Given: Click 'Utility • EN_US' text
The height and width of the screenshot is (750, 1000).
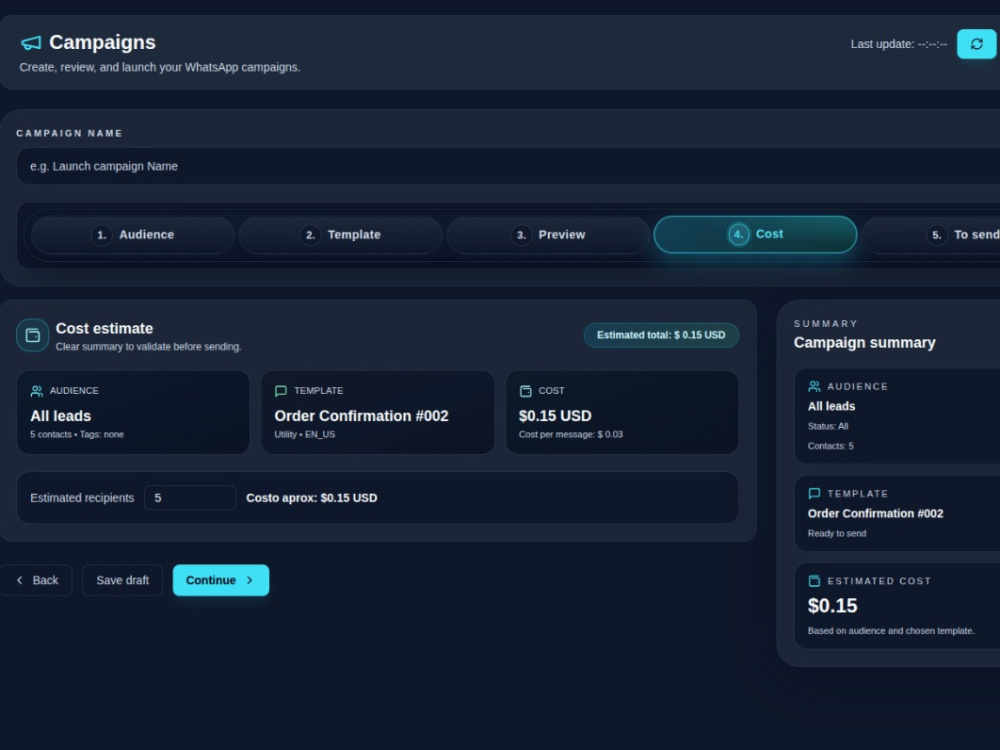Looking at the screenshot, I should point(305,434).
